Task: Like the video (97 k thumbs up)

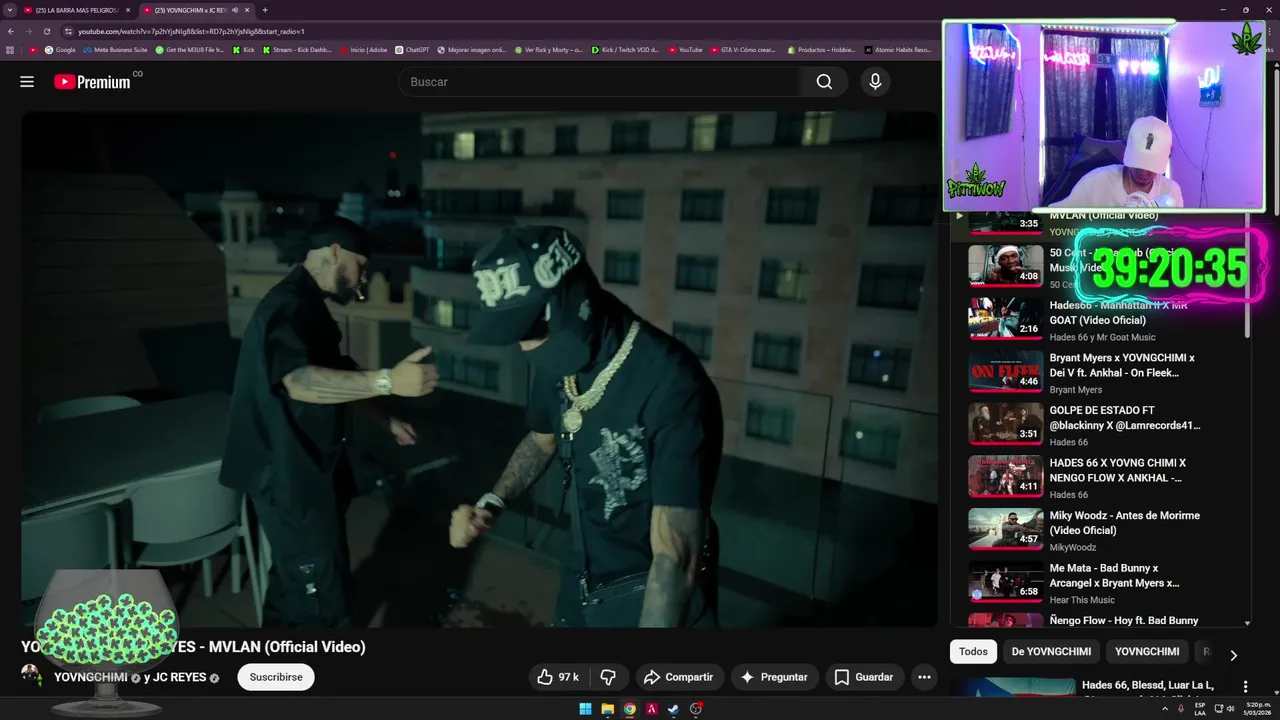Action: pos(558,677)
